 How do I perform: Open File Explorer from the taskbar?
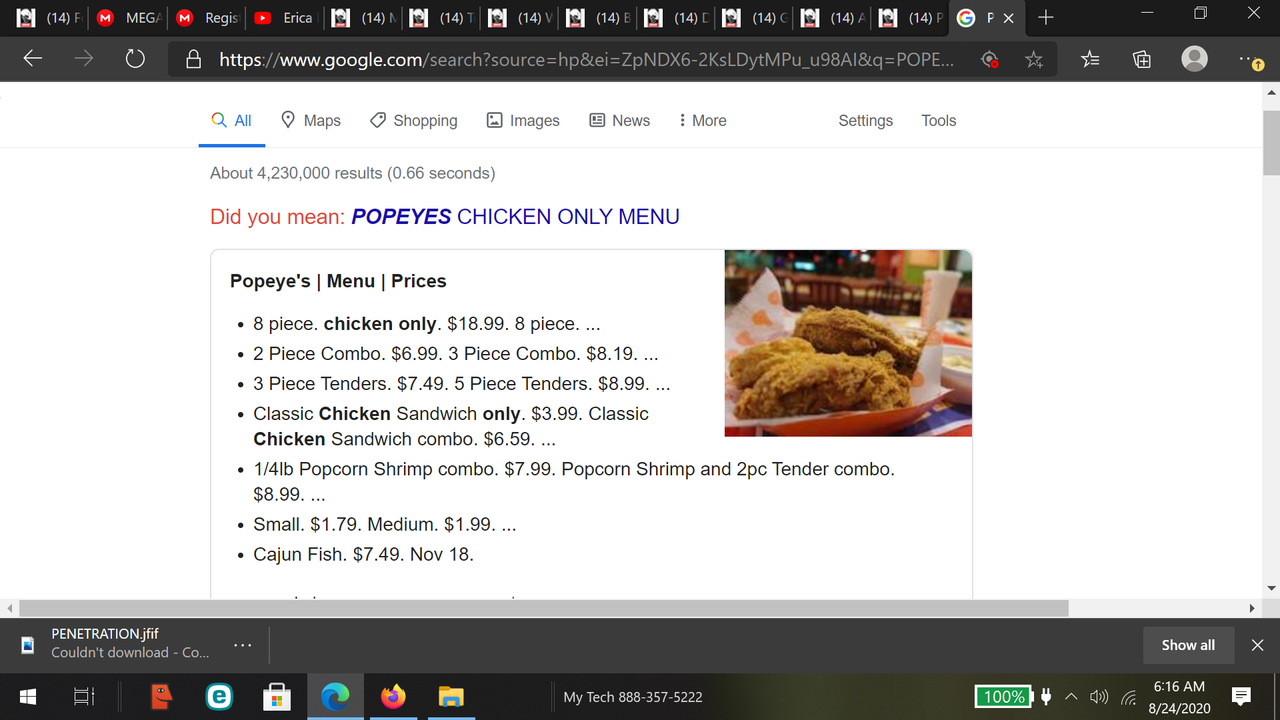pos(451,696)
